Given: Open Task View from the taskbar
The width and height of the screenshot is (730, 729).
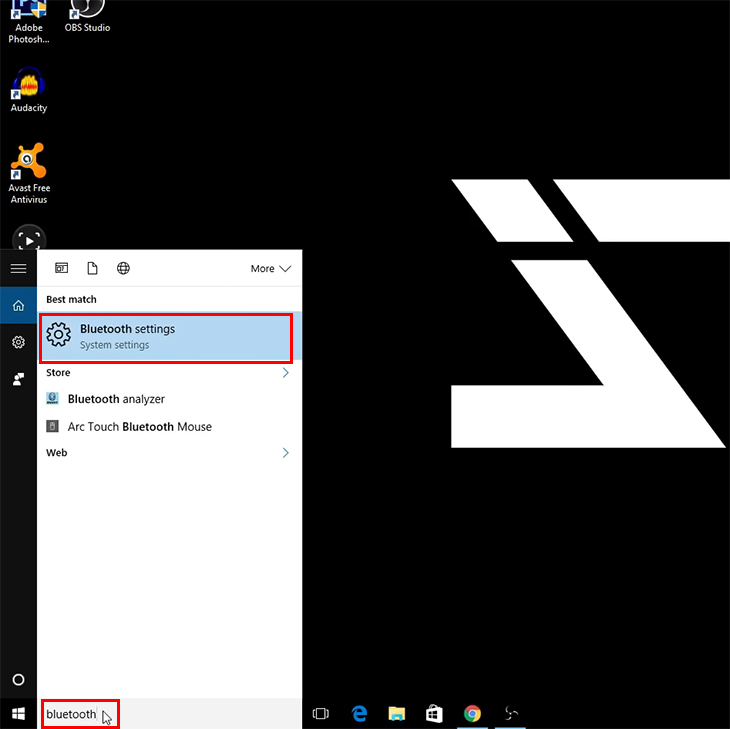Looking at the screenshot, I should [x=321, y=714].
